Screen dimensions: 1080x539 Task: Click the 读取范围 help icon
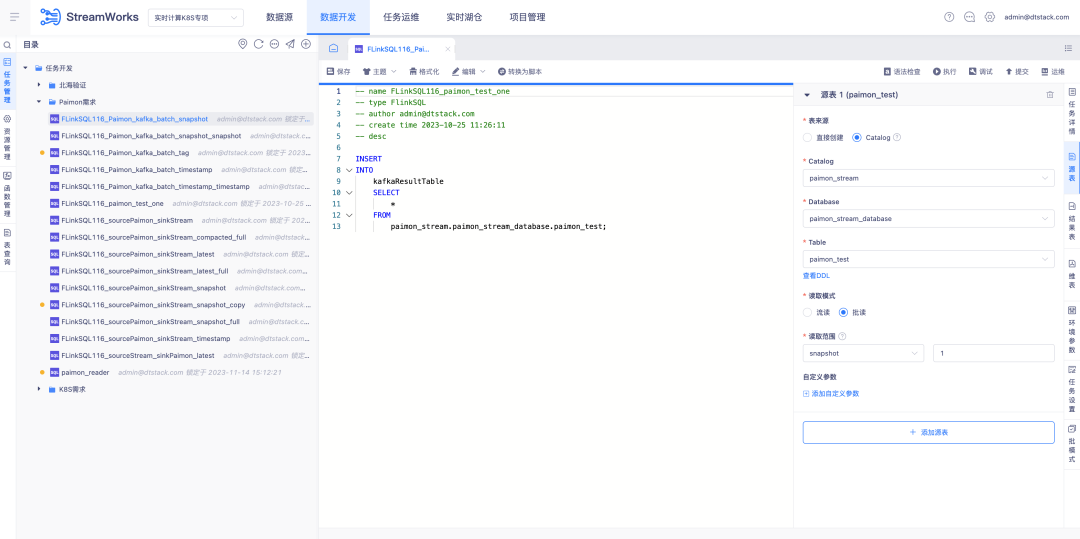842,337
